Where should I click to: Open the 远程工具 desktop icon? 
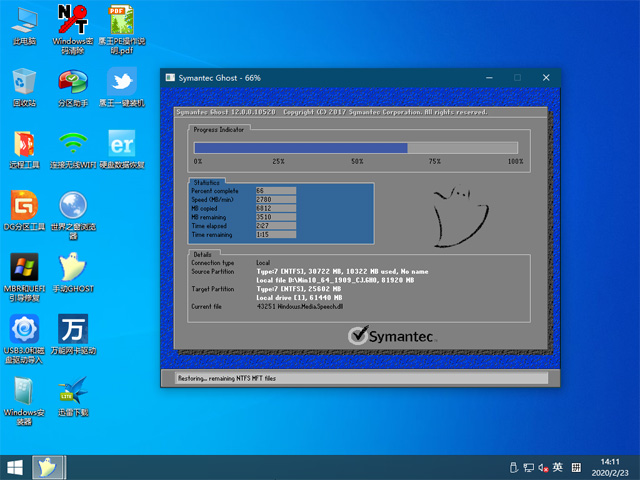click(24, 150)
